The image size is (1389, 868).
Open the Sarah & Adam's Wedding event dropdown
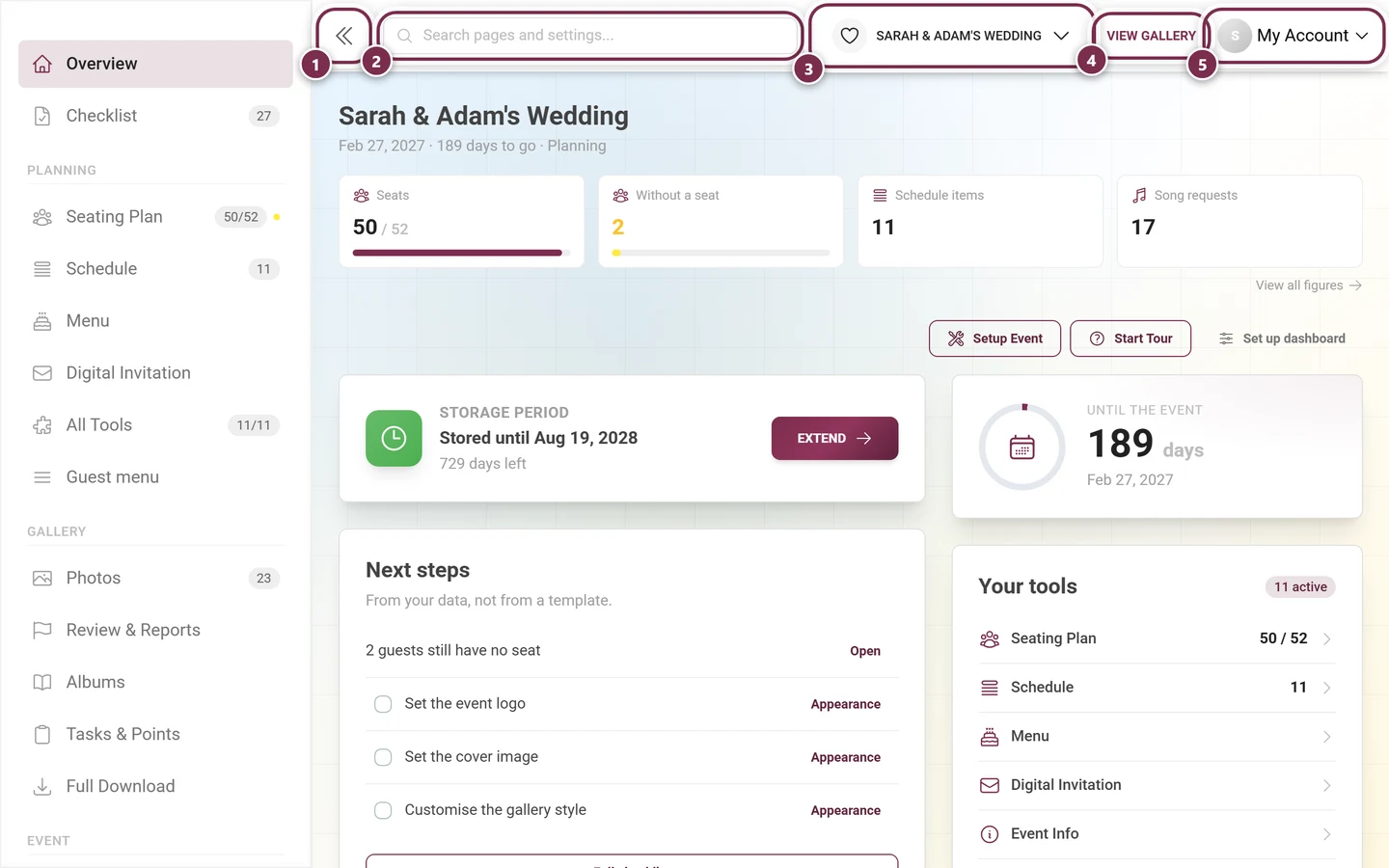pos(952,36)
